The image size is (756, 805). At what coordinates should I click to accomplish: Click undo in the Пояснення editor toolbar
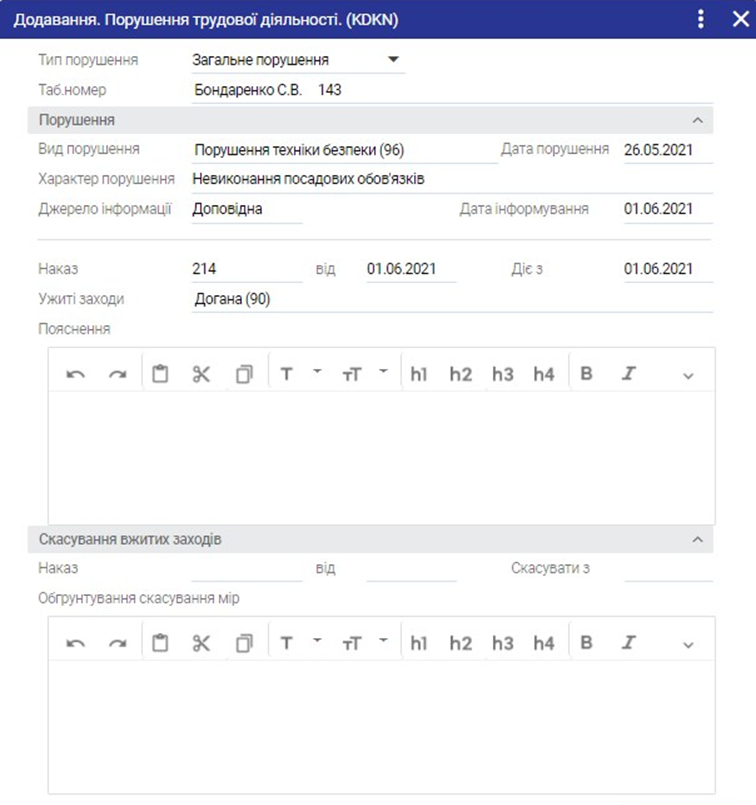pos(76,374)
